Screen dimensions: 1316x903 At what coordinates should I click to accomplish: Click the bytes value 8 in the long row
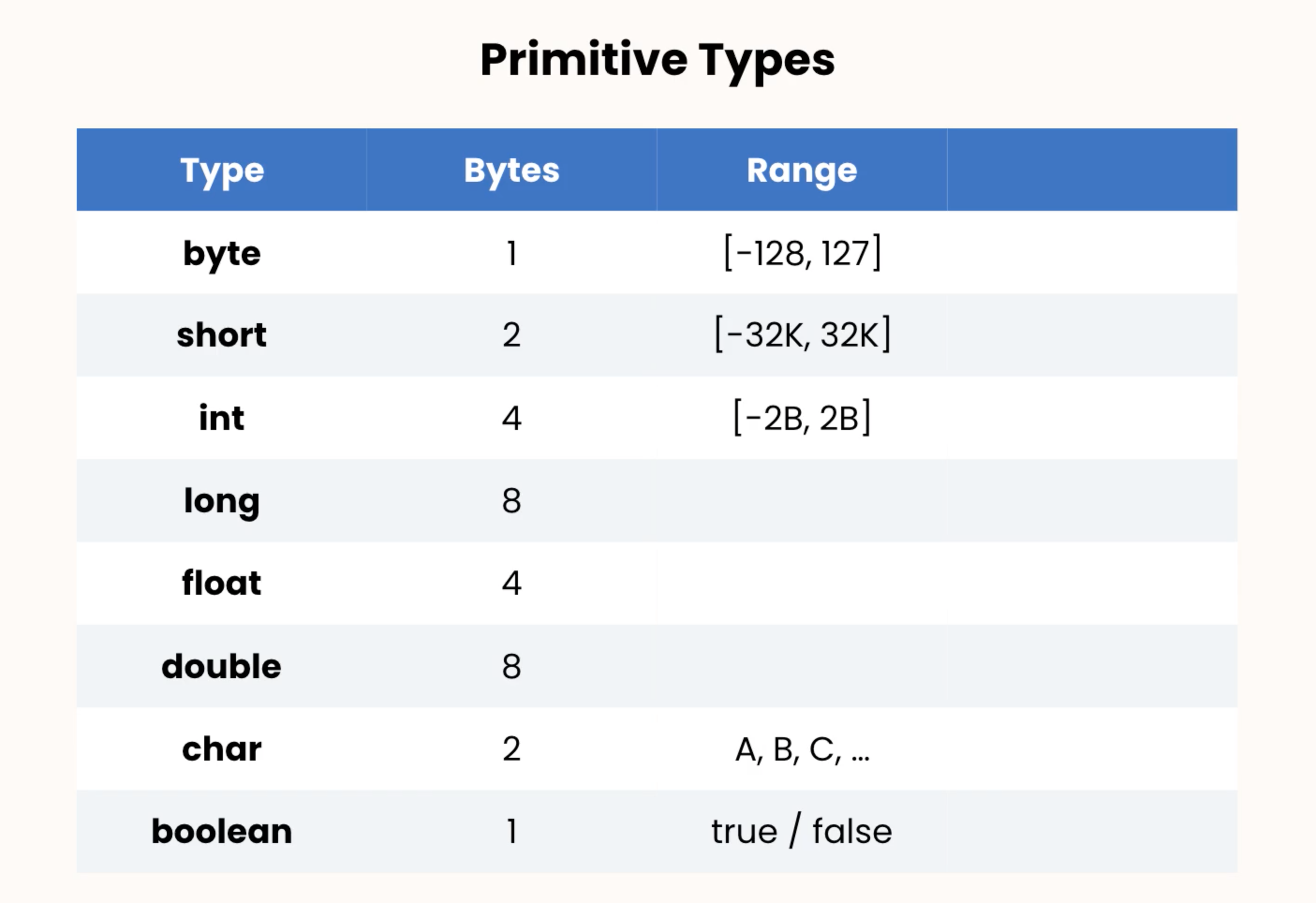[511, 501]
